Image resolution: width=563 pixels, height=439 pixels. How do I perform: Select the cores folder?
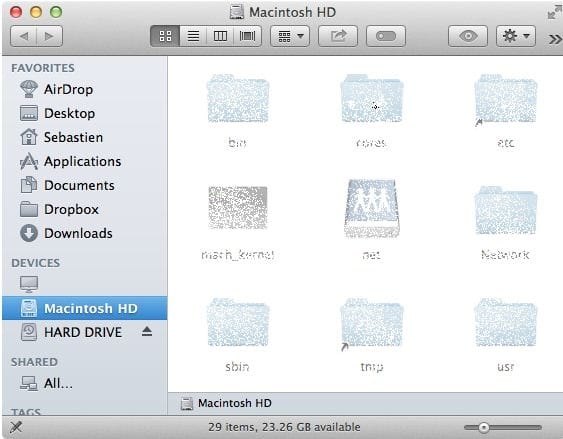[372, 99]
